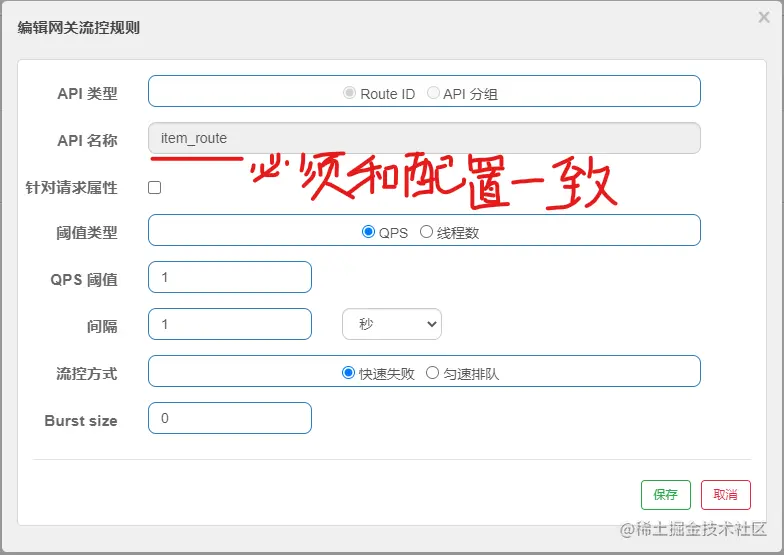
Task: Choose QPS as threshold type
Action: (x=368, y=232)
